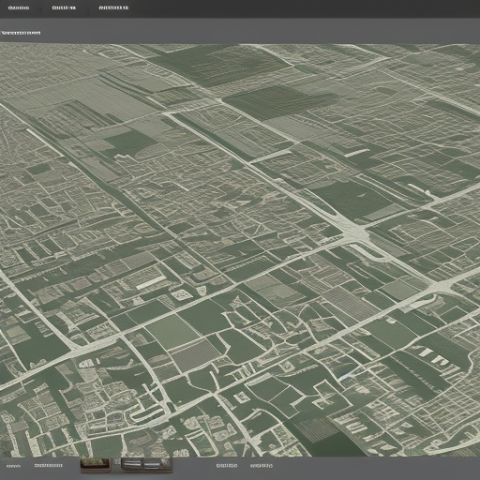Click the text label in the gray toolbar
Viewport: 480px width, 480px height.
21,33
